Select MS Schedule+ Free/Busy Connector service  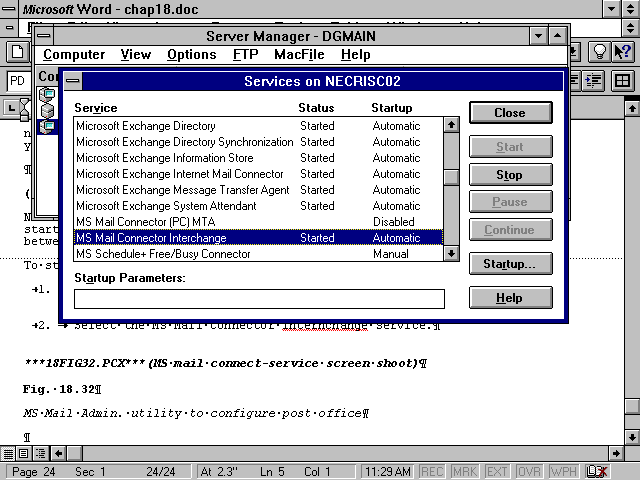[258, 253]
